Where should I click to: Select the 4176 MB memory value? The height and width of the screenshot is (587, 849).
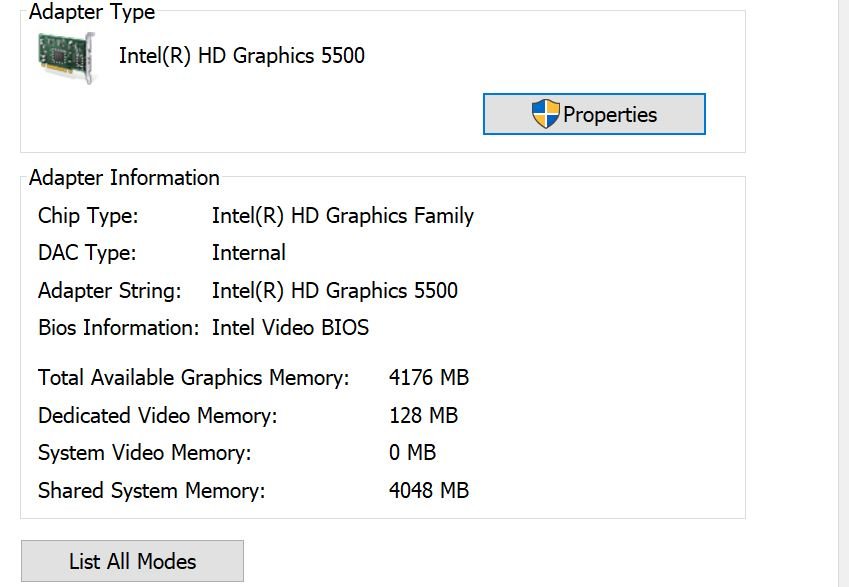(429, 378)
